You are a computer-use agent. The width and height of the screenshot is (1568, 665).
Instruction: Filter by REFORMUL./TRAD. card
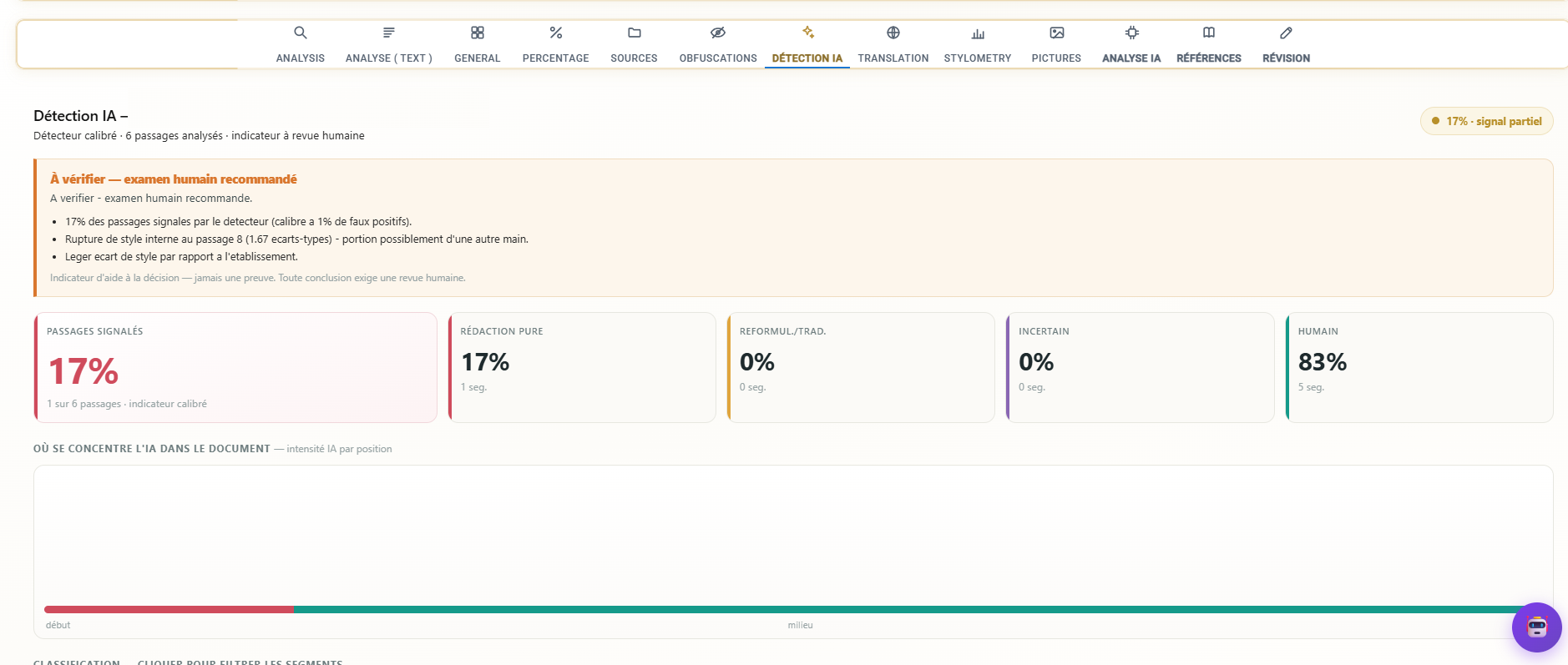tap(861, 367)
